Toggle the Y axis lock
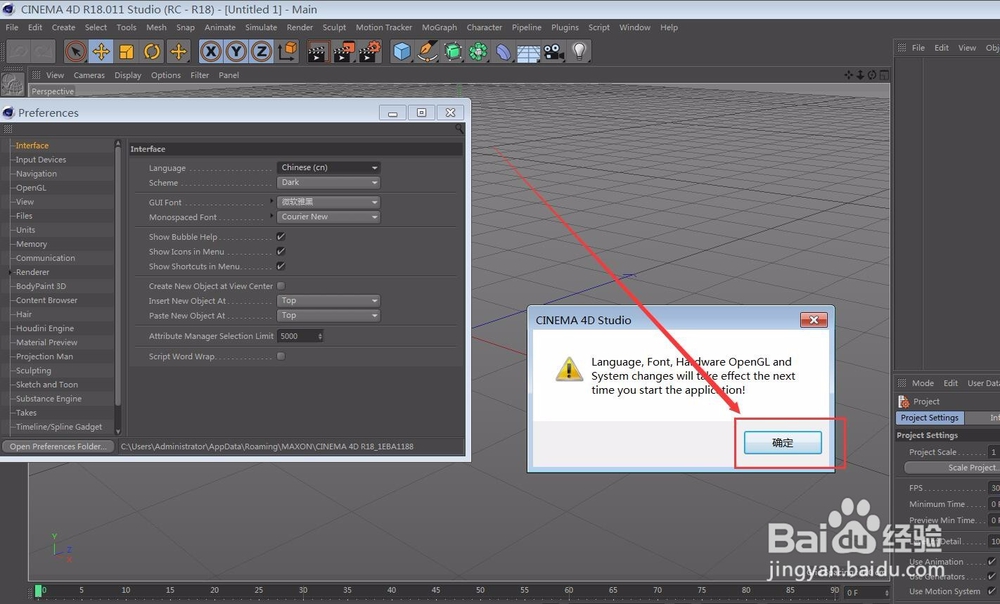Image resolution: width=1000 pixels, height=604 pixels. (x=237, y=52)
